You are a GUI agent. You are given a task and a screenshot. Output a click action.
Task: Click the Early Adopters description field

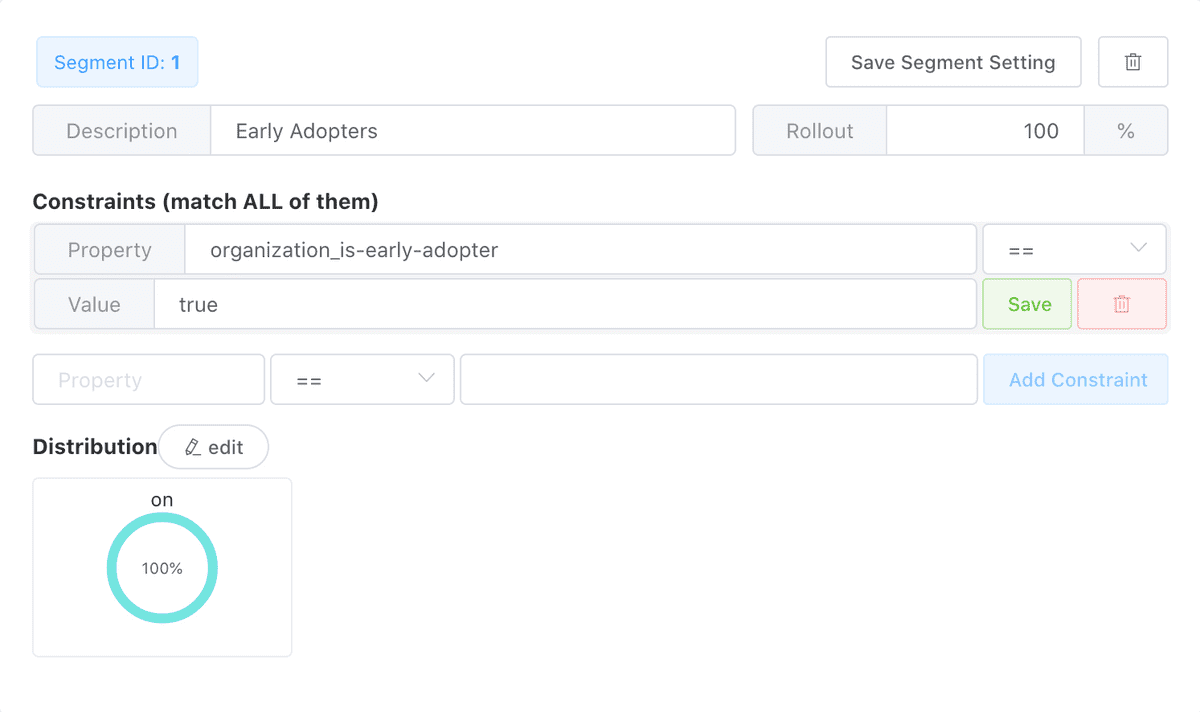point(473,131)
